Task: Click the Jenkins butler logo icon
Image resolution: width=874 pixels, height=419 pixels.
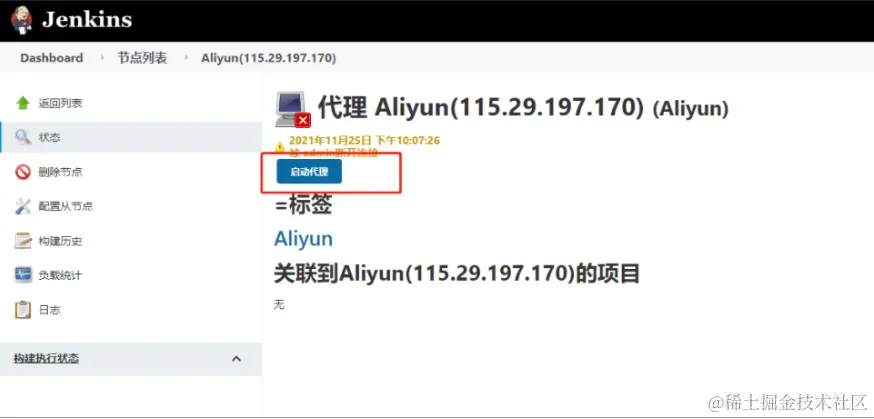Action: (x=21, y=20)
